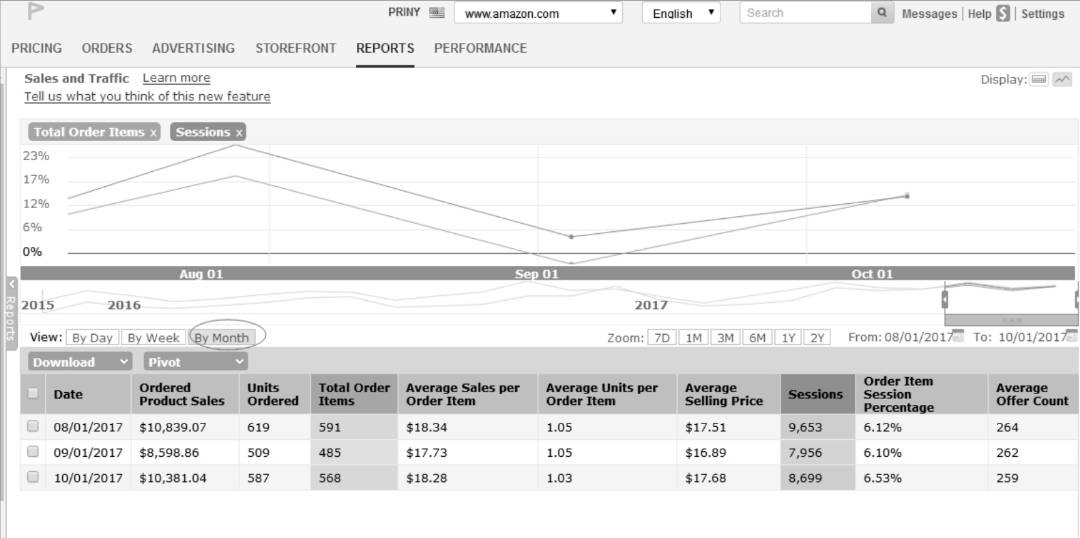Click the Sep 01 Sessions data point

571,236
